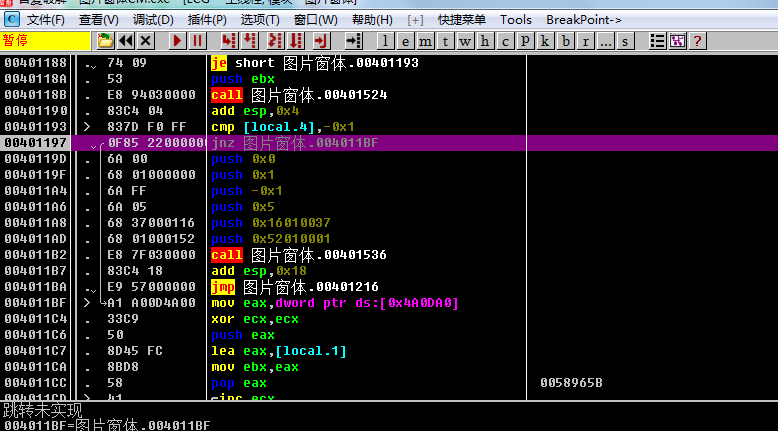The width and height of the screenshot is (778, 431).
Task: Close the debugged program with X icon
Action: point(146,41)
